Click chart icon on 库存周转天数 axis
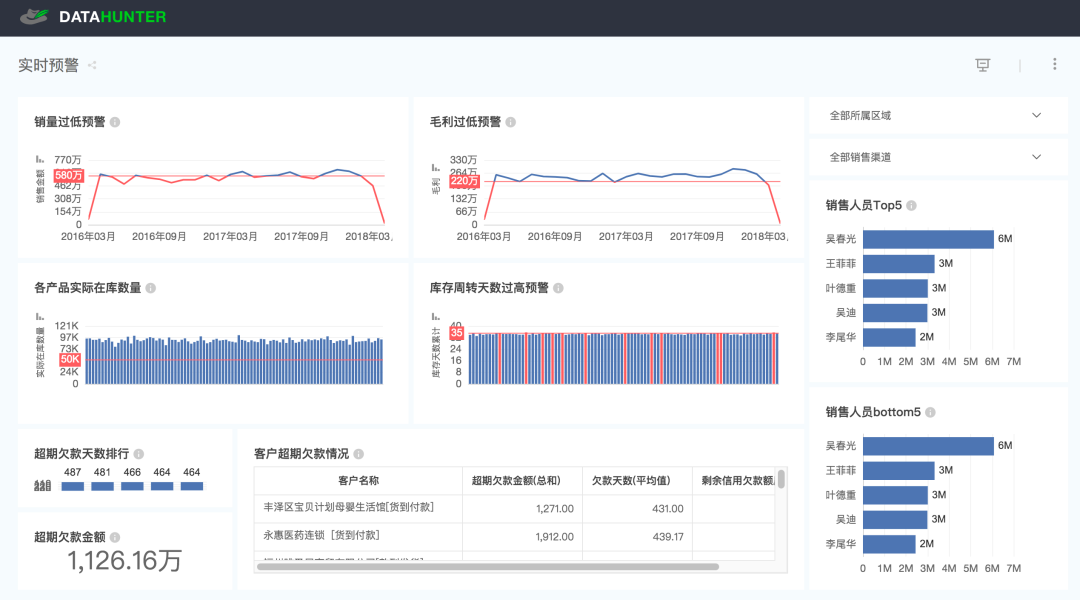The image size is (1080, 600). [x=435, y=316]
